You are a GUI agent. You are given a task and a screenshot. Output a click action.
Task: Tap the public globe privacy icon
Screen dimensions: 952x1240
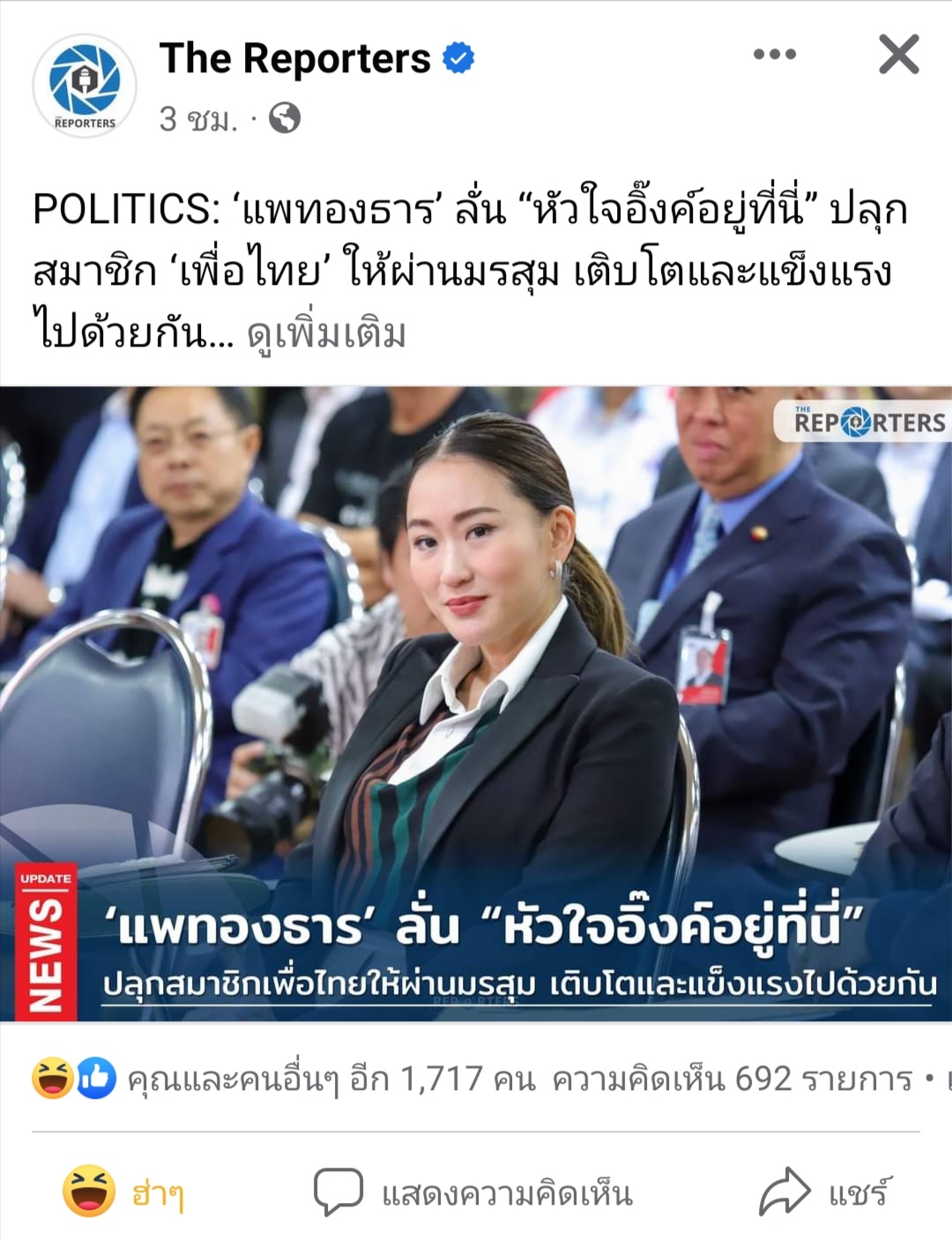[x=284, y=117]
